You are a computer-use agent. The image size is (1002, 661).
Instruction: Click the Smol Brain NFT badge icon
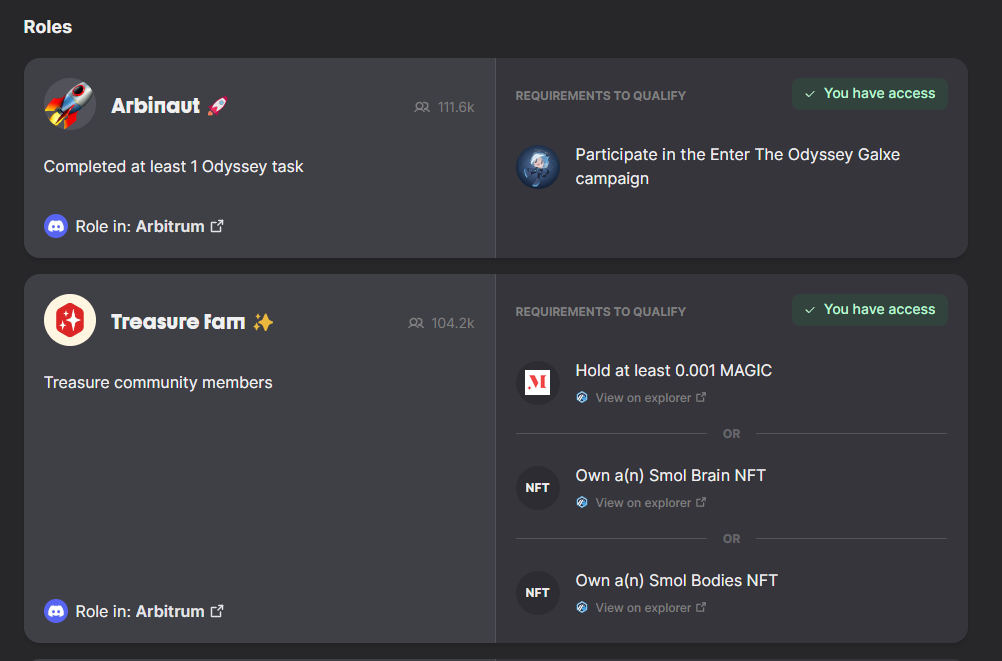coord(538,488)
